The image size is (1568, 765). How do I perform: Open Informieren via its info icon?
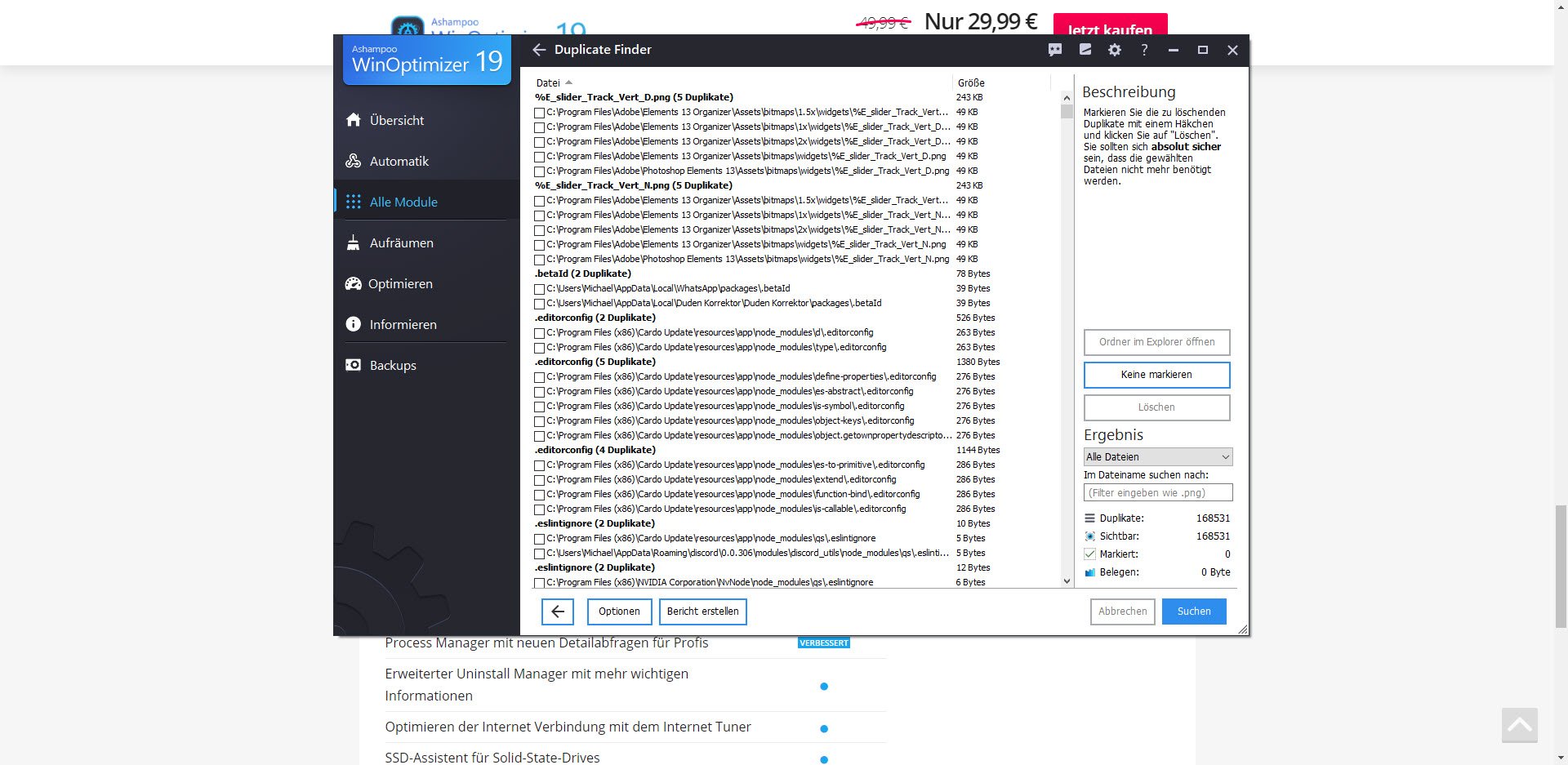(353, 324)
